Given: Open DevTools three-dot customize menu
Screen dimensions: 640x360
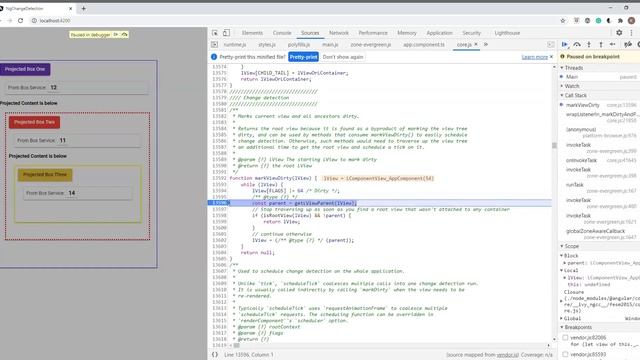Looking at the screenshot, I should [x=631, y=33].
